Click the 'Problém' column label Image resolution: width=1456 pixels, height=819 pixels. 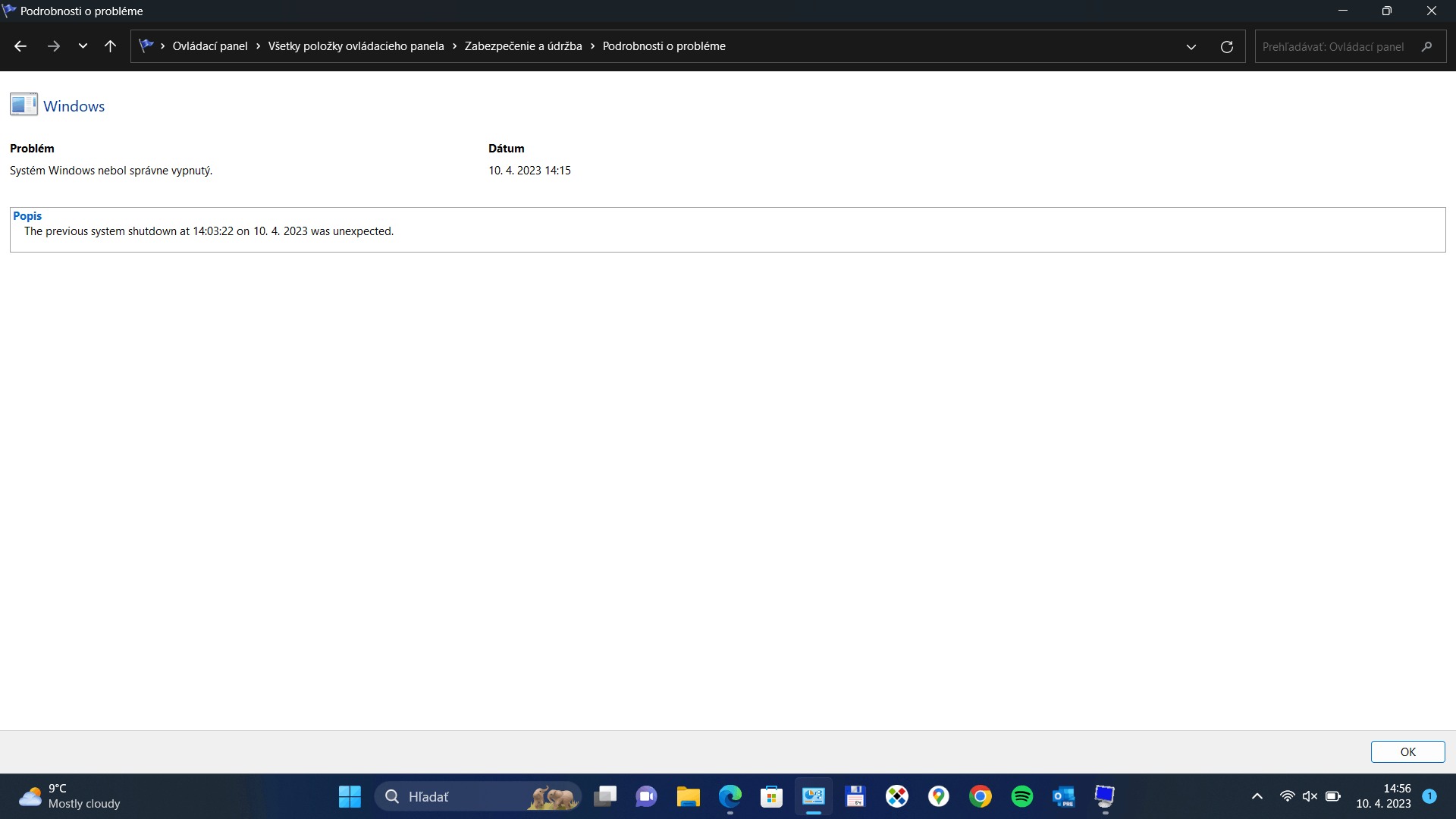coord(32,149)
